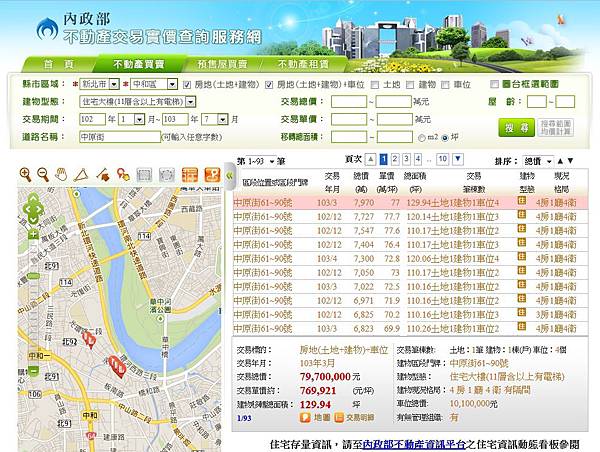The height and width of the screenshot is (452, 600).
Task: Click the green 搜尋 button
Action: pos(516,127)
